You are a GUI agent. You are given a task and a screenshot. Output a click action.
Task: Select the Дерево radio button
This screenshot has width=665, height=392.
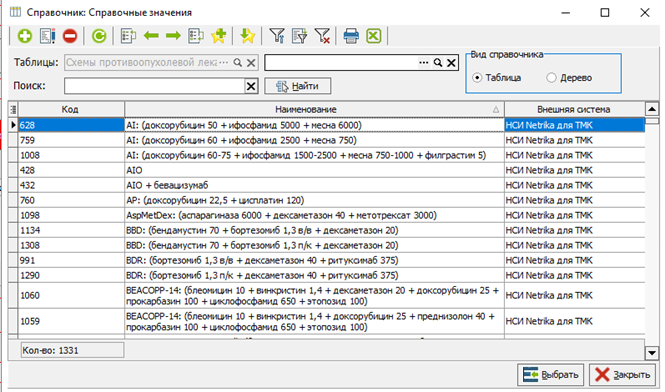pos(551,78)
